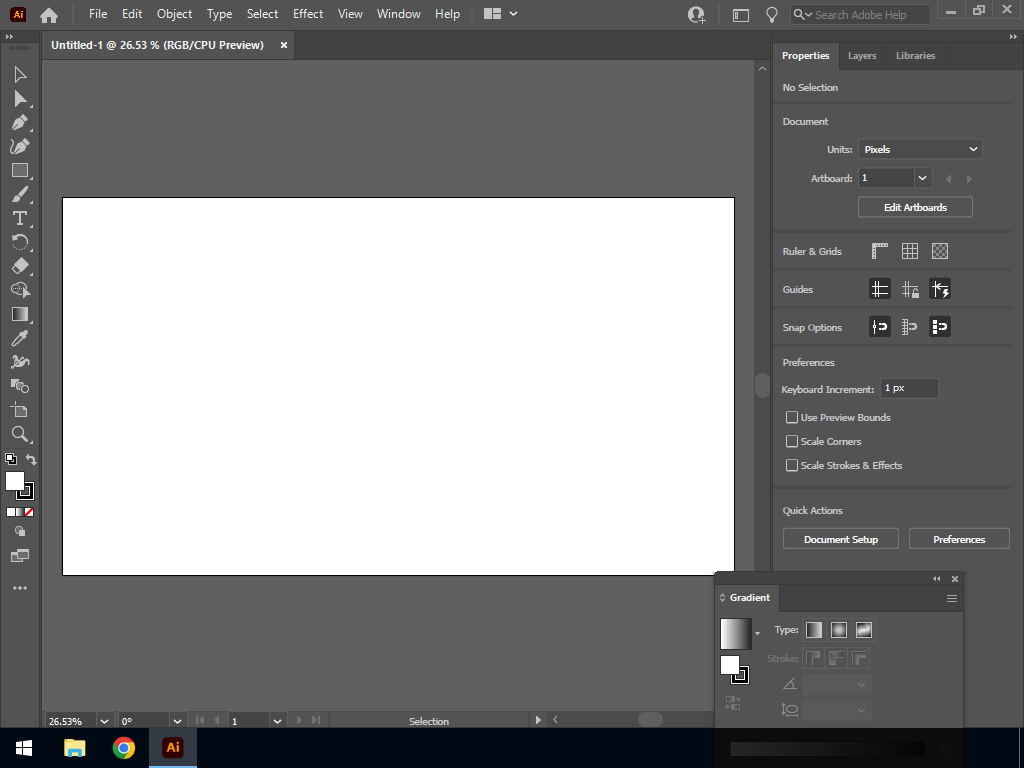Open the Units dropdown
Viewport: 1024px width, 768px height.
tap(920, 149)
